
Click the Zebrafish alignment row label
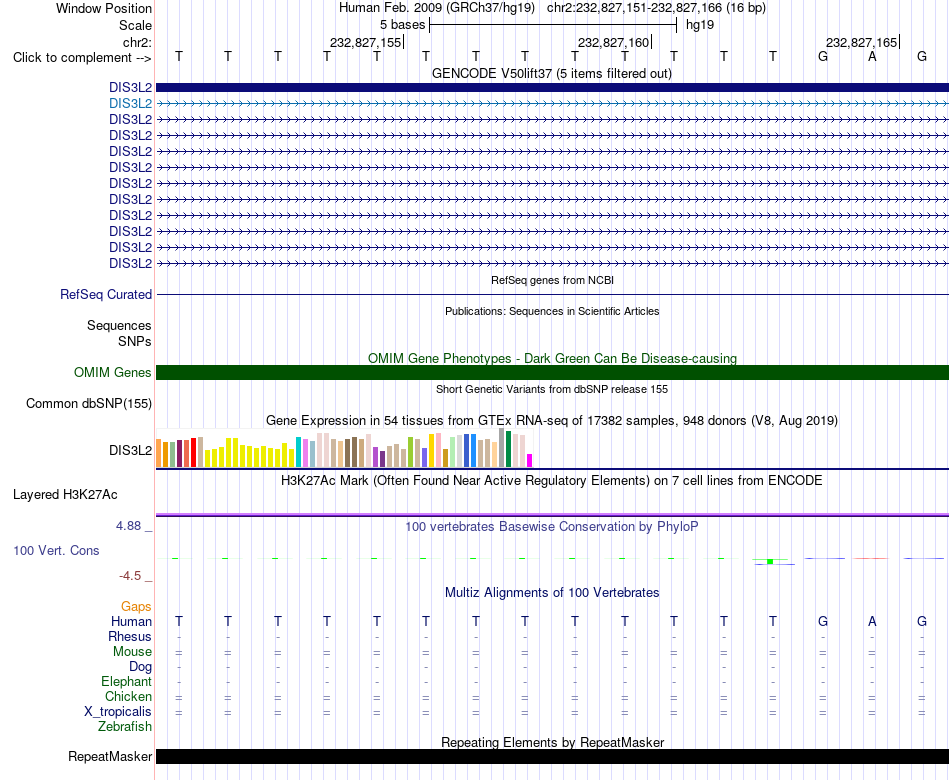click(x=125, y=726)
